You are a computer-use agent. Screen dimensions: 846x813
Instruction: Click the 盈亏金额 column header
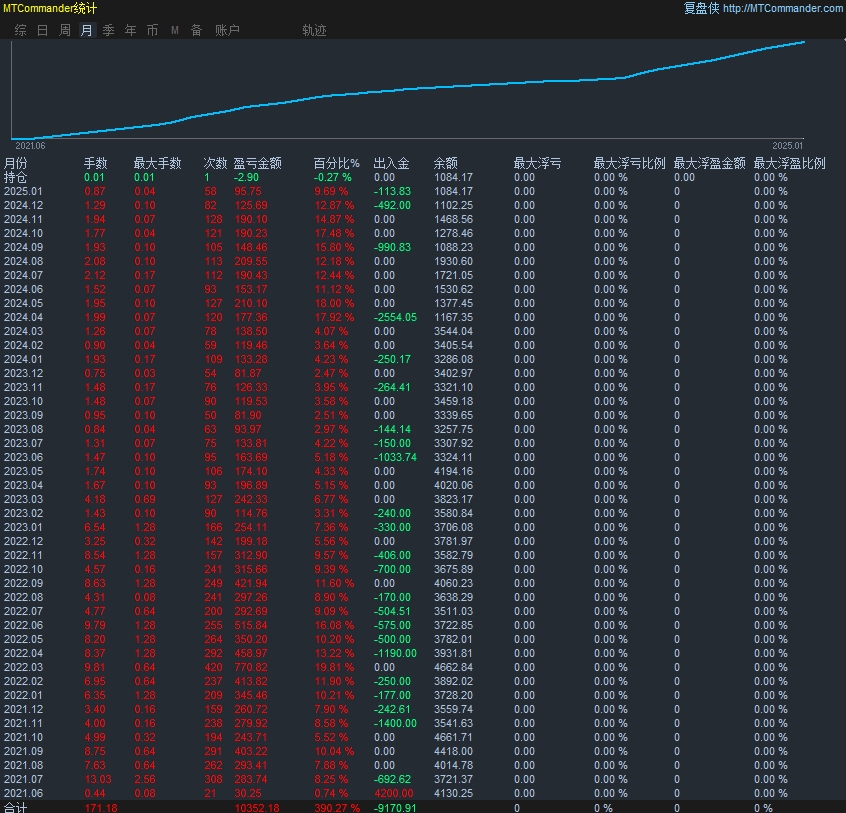257,163
